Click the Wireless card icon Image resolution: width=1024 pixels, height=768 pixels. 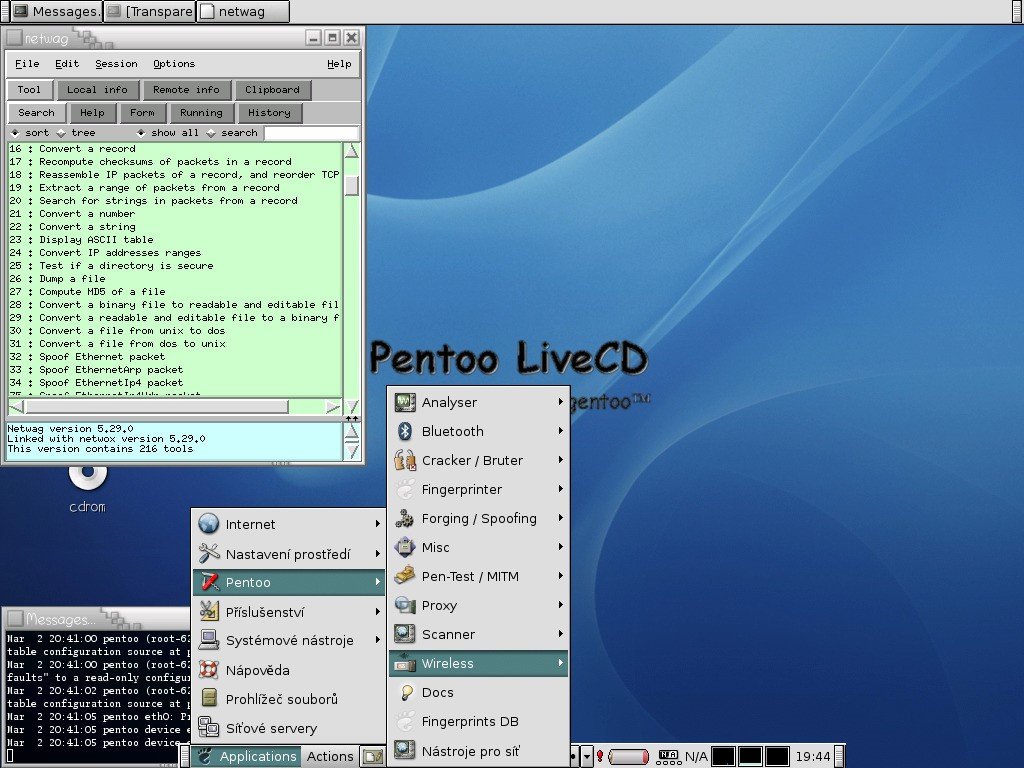tap(405, 664)
